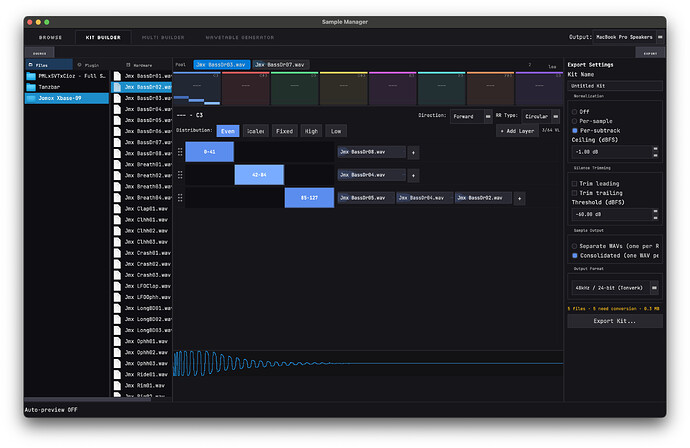The width and height of the screenshot is (690, 448).
Task: Toggle the Source panel tab
Action: tap(40, 53)
